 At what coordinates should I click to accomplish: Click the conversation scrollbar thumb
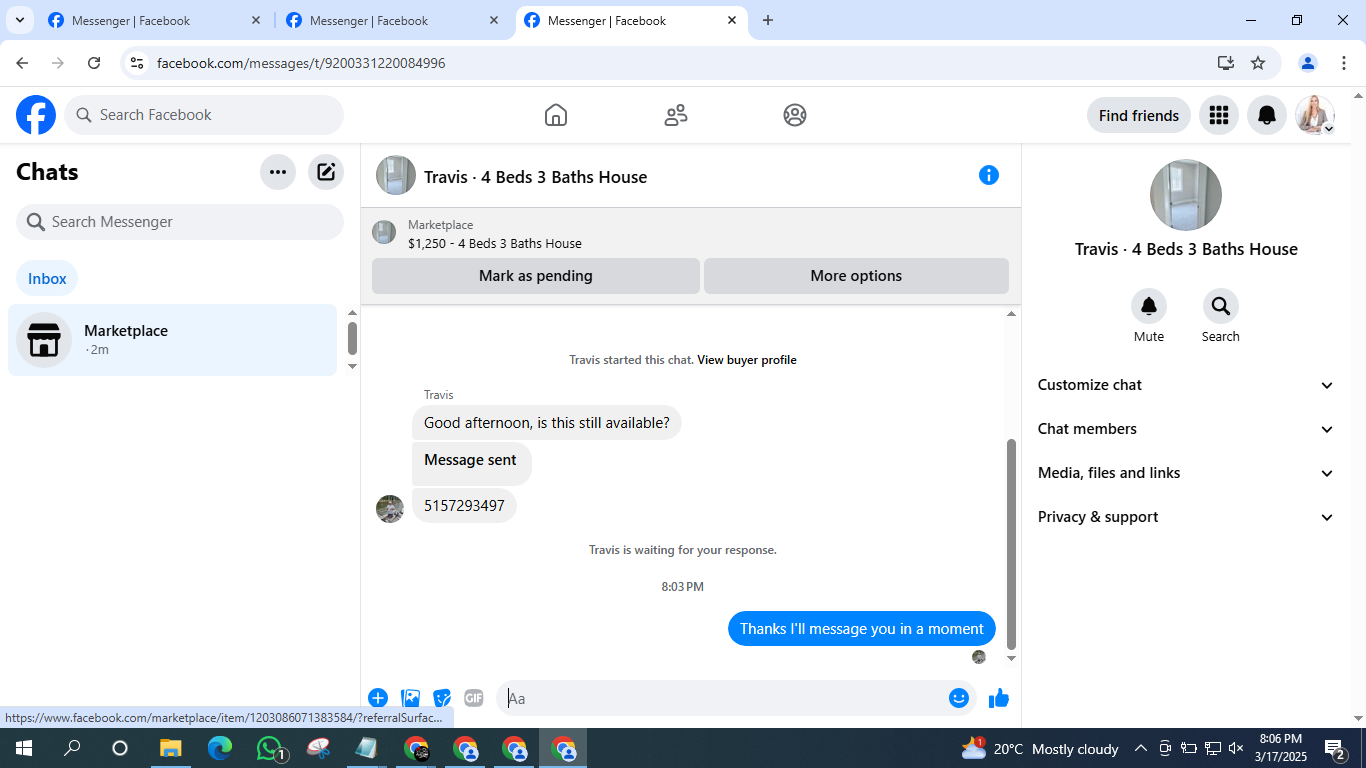coord(1011,544)
